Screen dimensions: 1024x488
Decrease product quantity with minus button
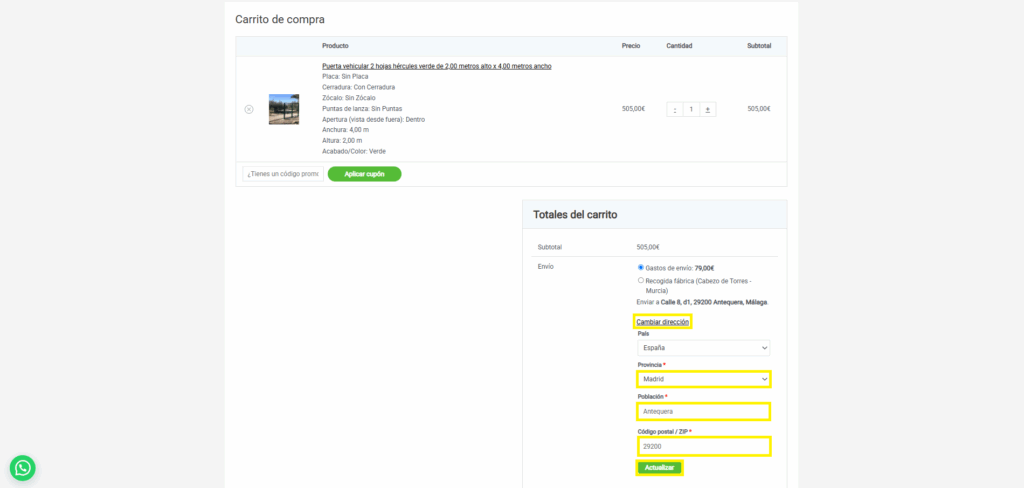(x=675, y=109)
